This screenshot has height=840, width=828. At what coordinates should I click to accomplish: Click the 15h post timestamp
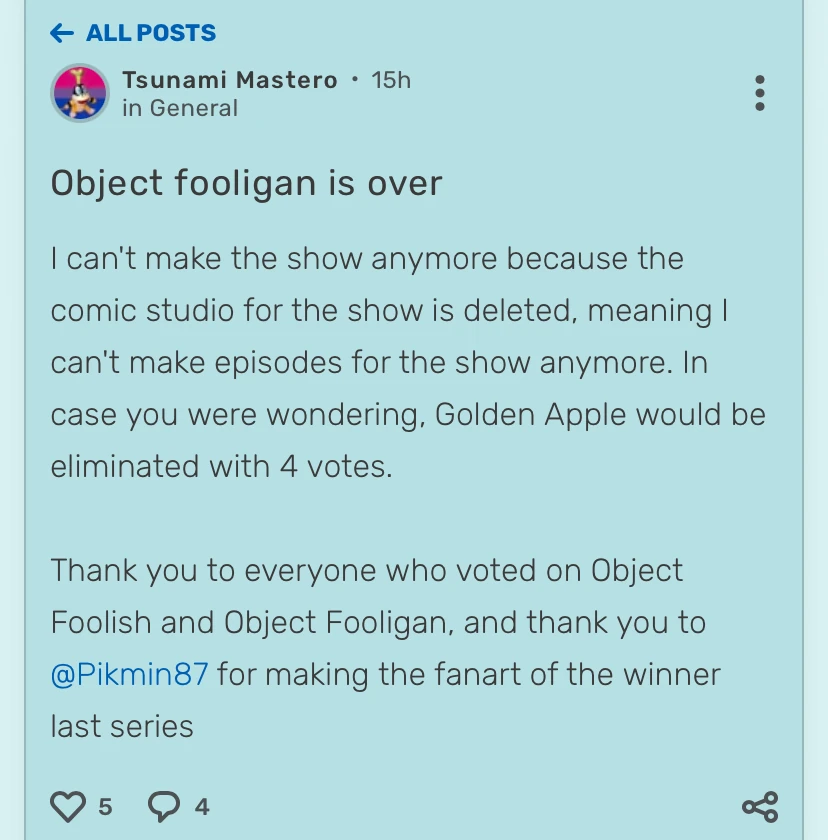click(x=391, y=80)
